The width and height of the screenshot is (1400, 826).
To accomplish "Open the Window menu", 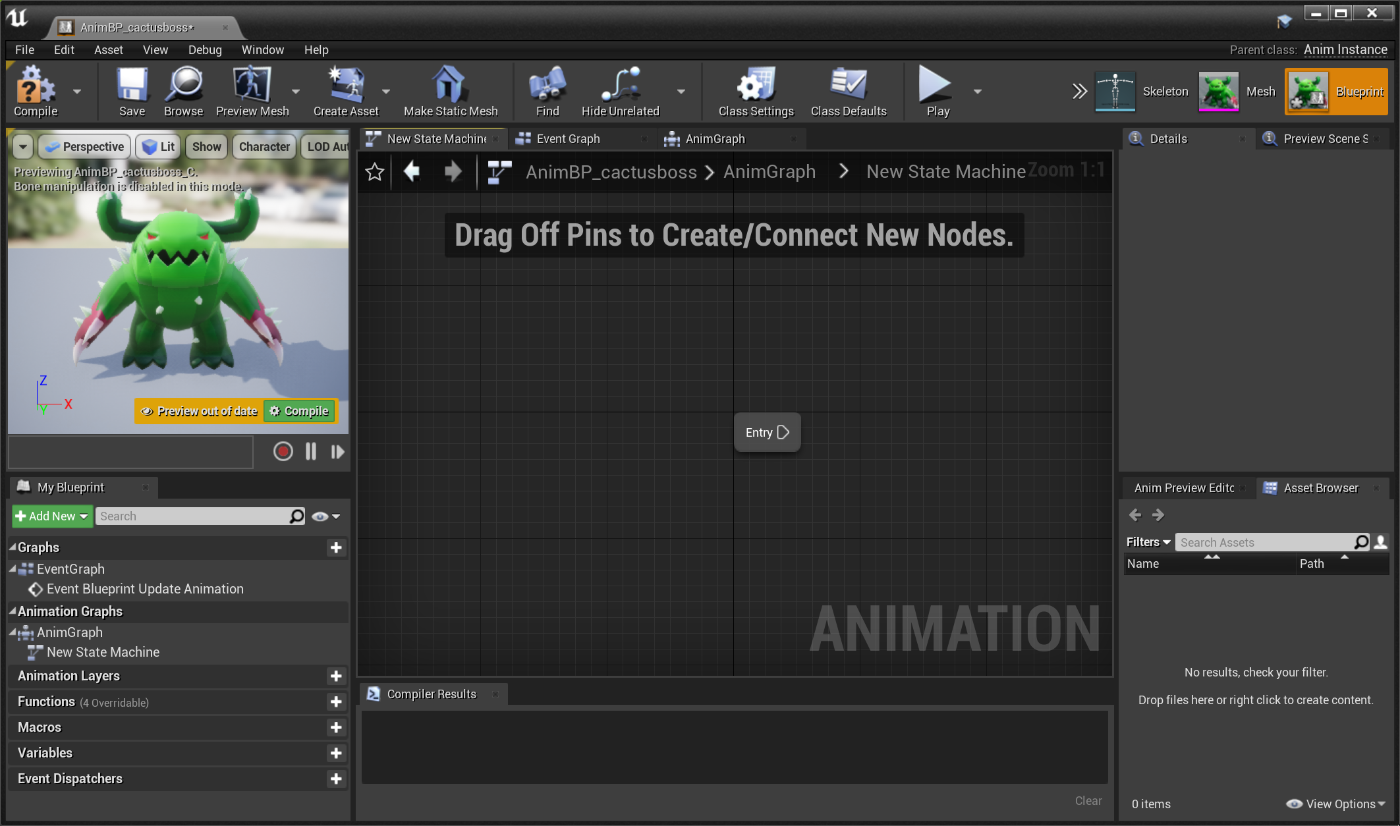I will (x=263, y=50).
